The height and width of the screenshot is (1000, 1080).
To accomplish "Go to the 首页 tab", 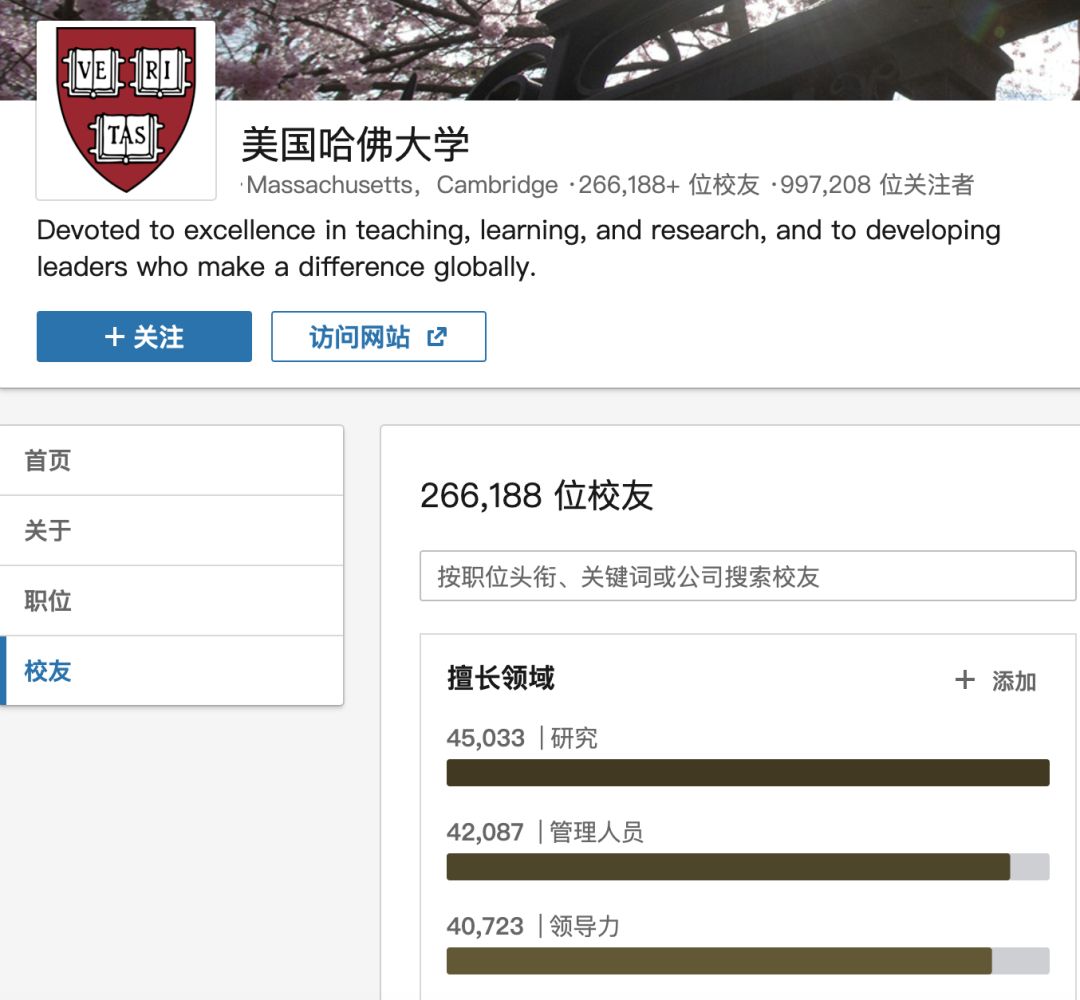I will (x=172, y=460).
